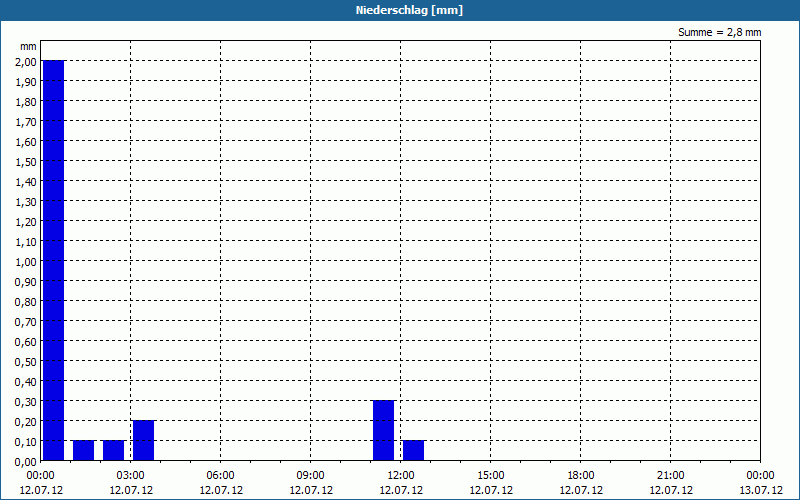Select the 0,10 mm bar between 01:00 and 02:00
800x500 pixels.
coord(84,451)
